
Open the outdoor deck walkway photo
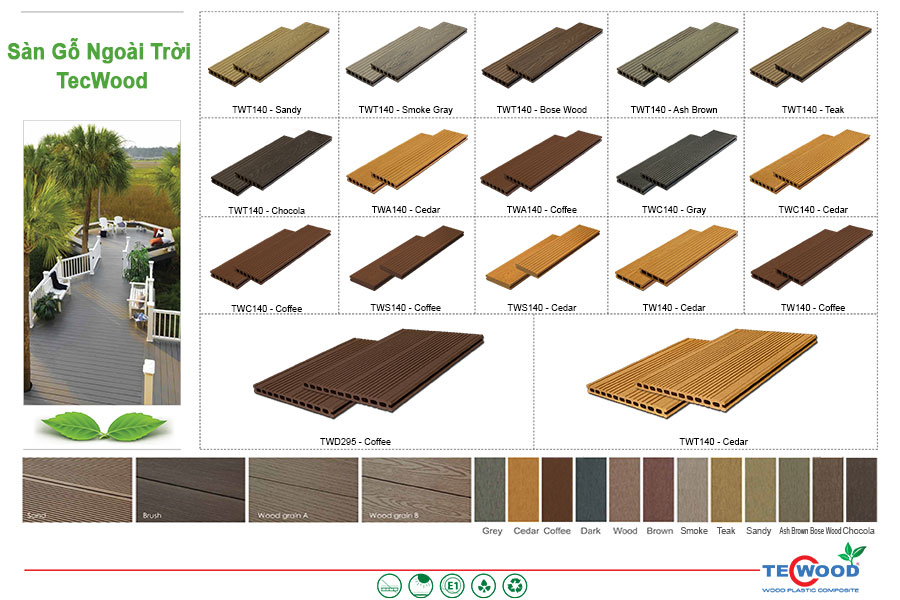tap(102, 262)
